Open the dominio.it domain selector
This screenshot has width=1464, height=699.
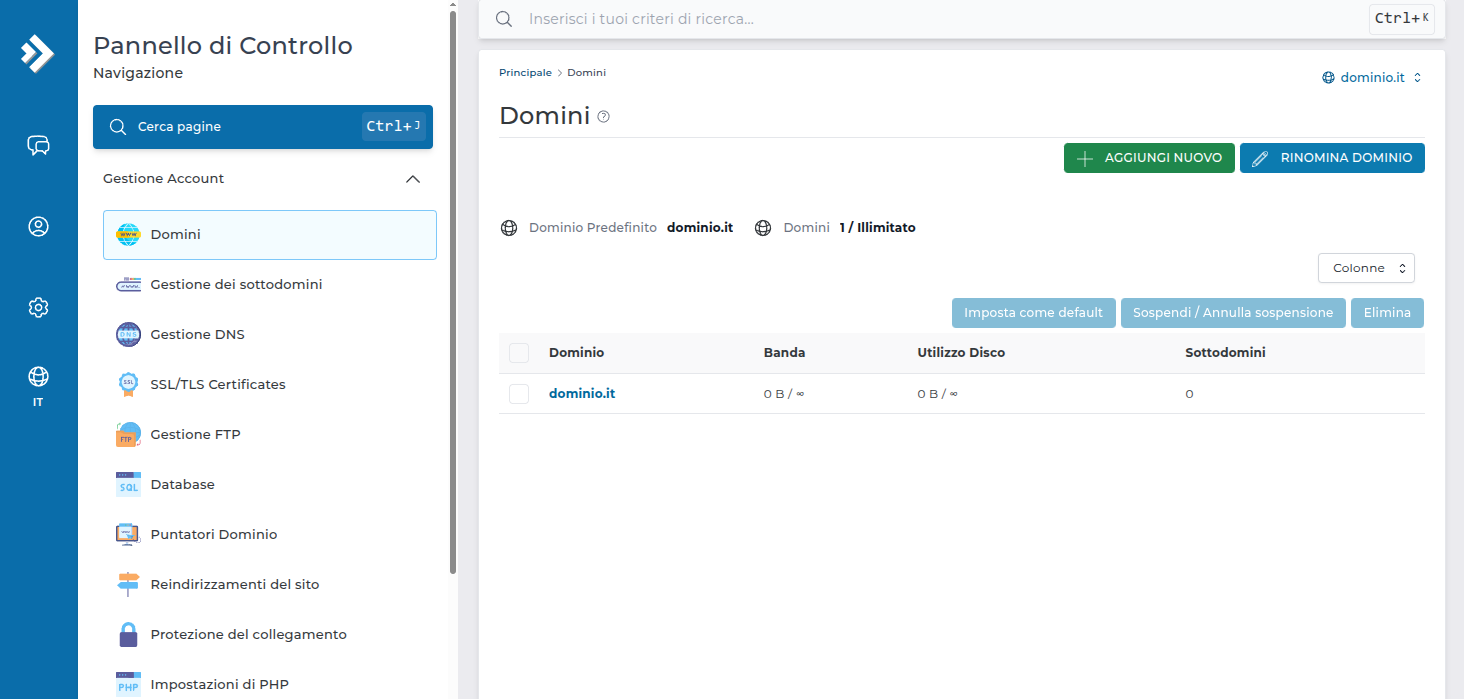click(x=1372, y=77)
